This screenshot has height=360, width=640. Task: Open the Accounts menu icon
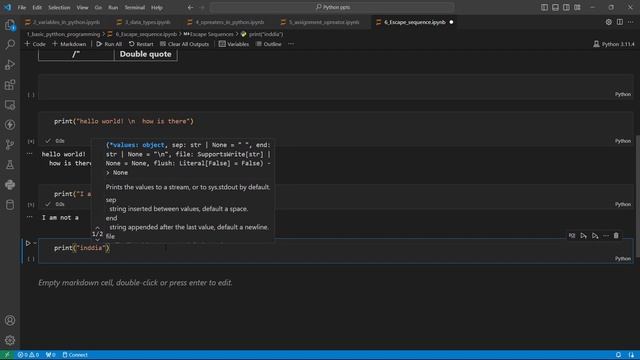(10, 320)
